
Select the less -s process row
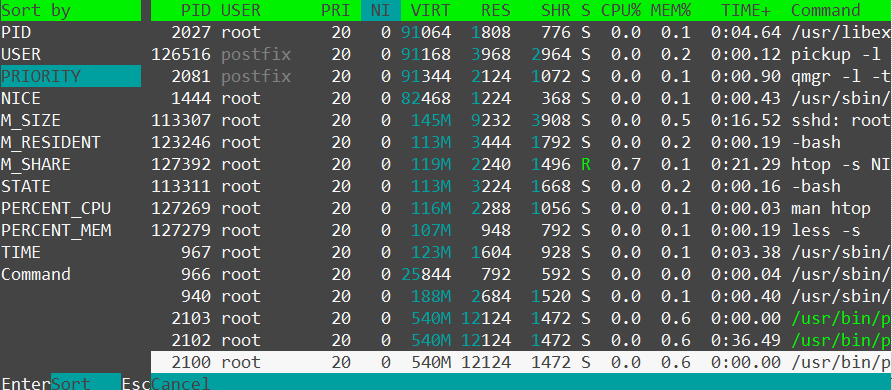tap(521, 230)
